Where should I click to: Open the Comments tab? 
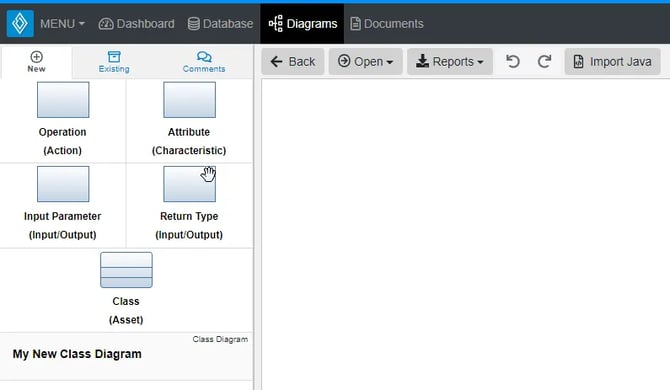pos(204,62)
